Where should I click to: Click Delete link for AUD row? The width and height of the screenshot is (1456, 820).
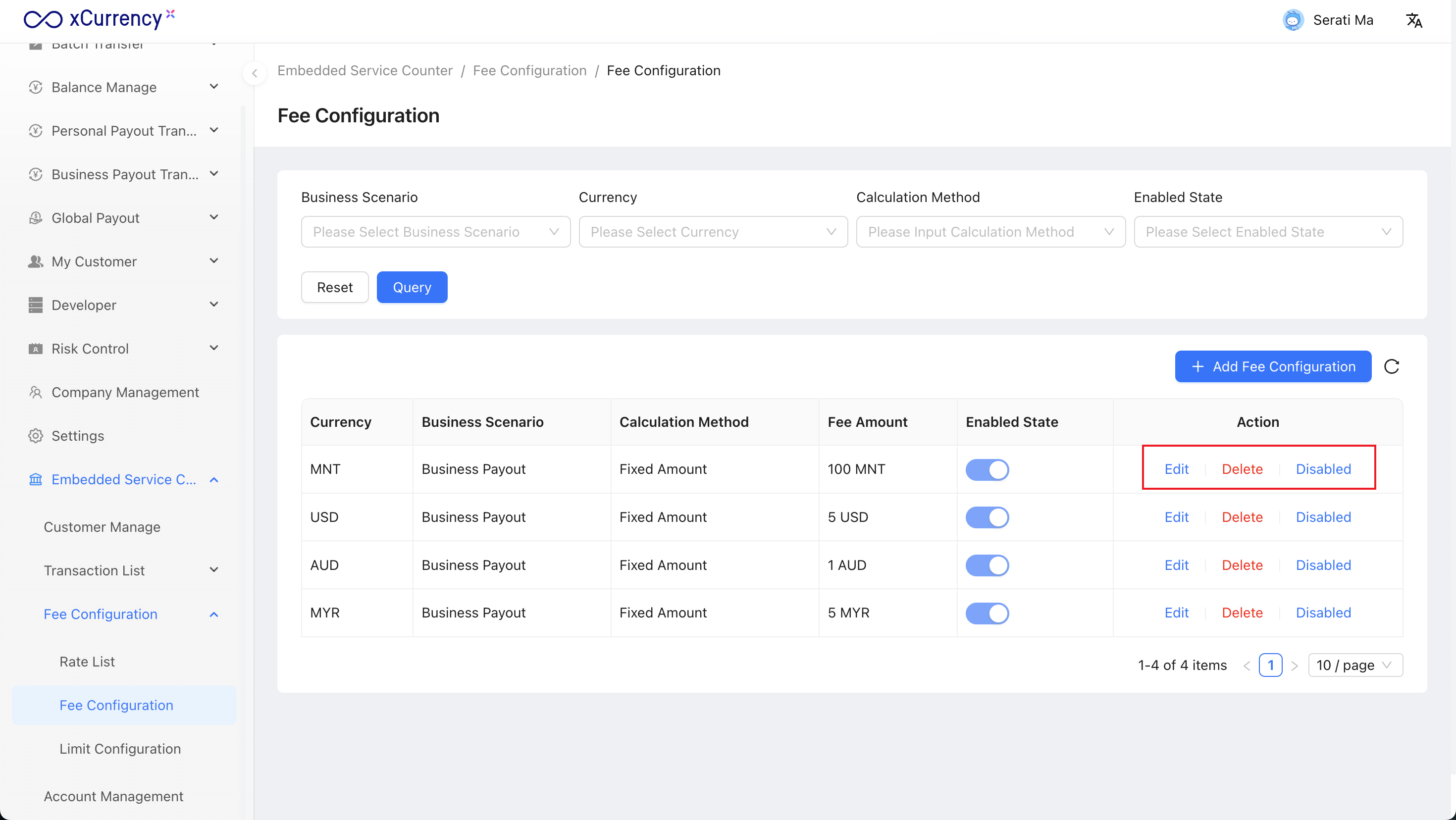tap(1242, 565)
